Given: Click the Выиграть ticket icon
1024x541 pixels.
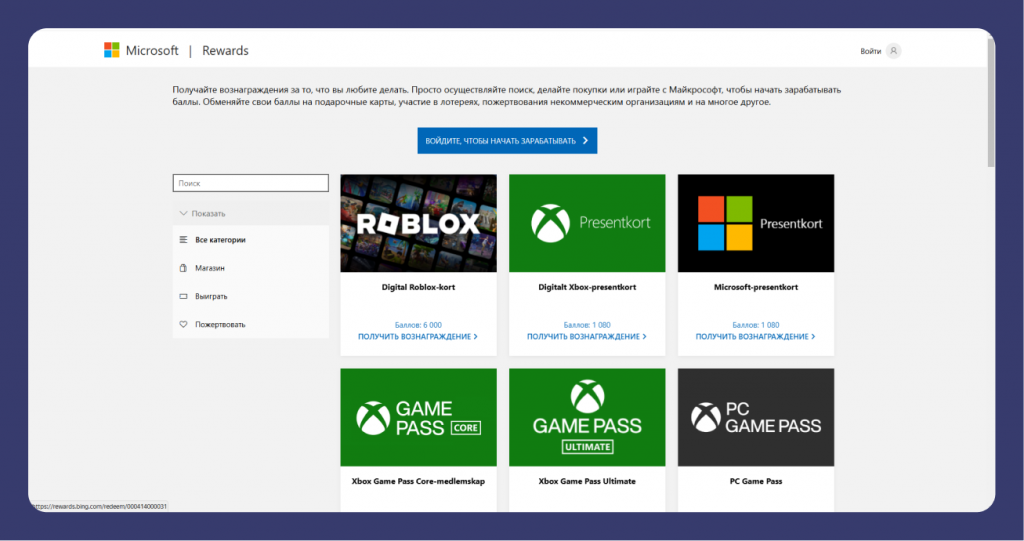Looking at the screenshot, I should tap(183, 296).
